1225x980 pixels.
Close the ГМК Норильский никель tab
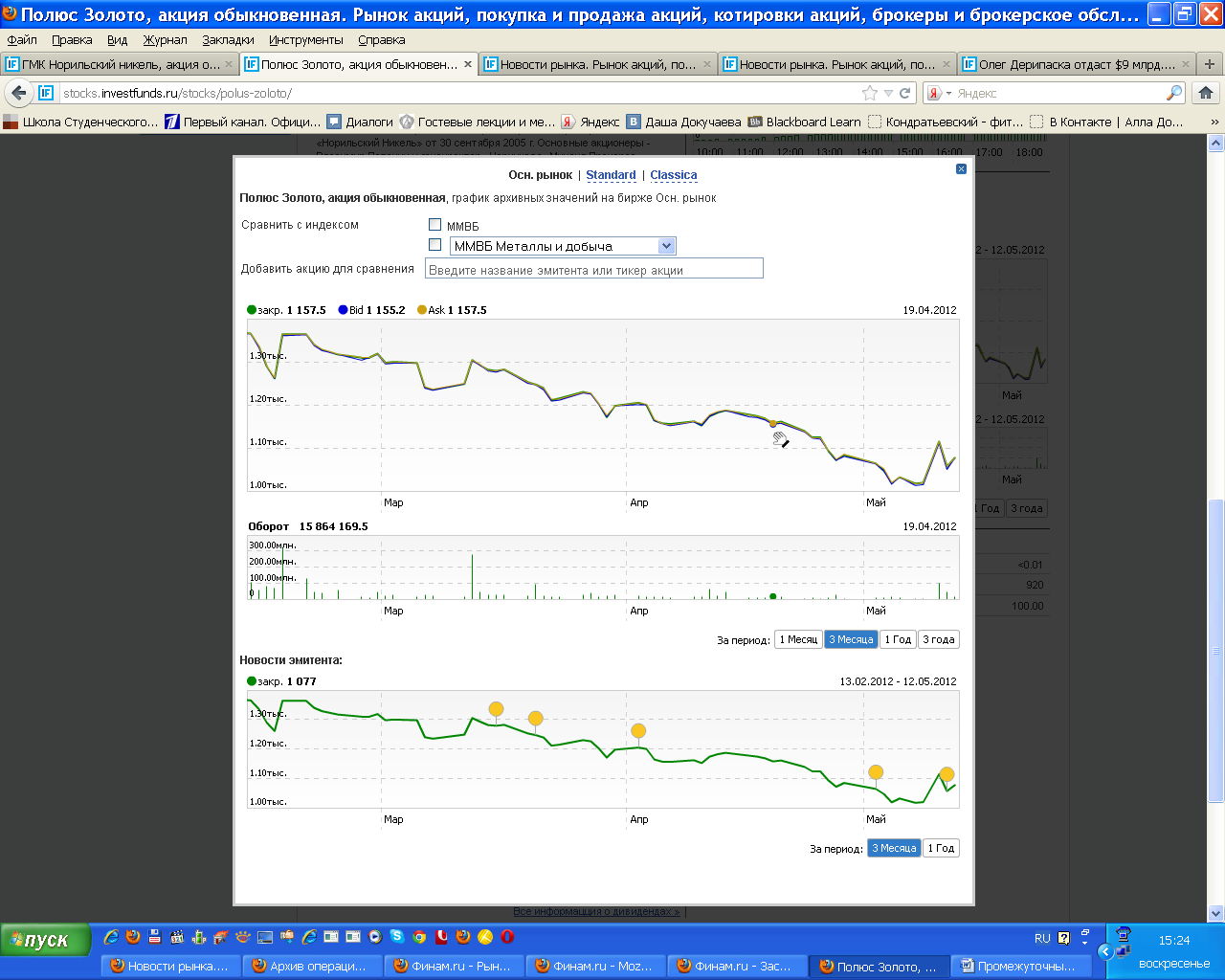[229, 64]
